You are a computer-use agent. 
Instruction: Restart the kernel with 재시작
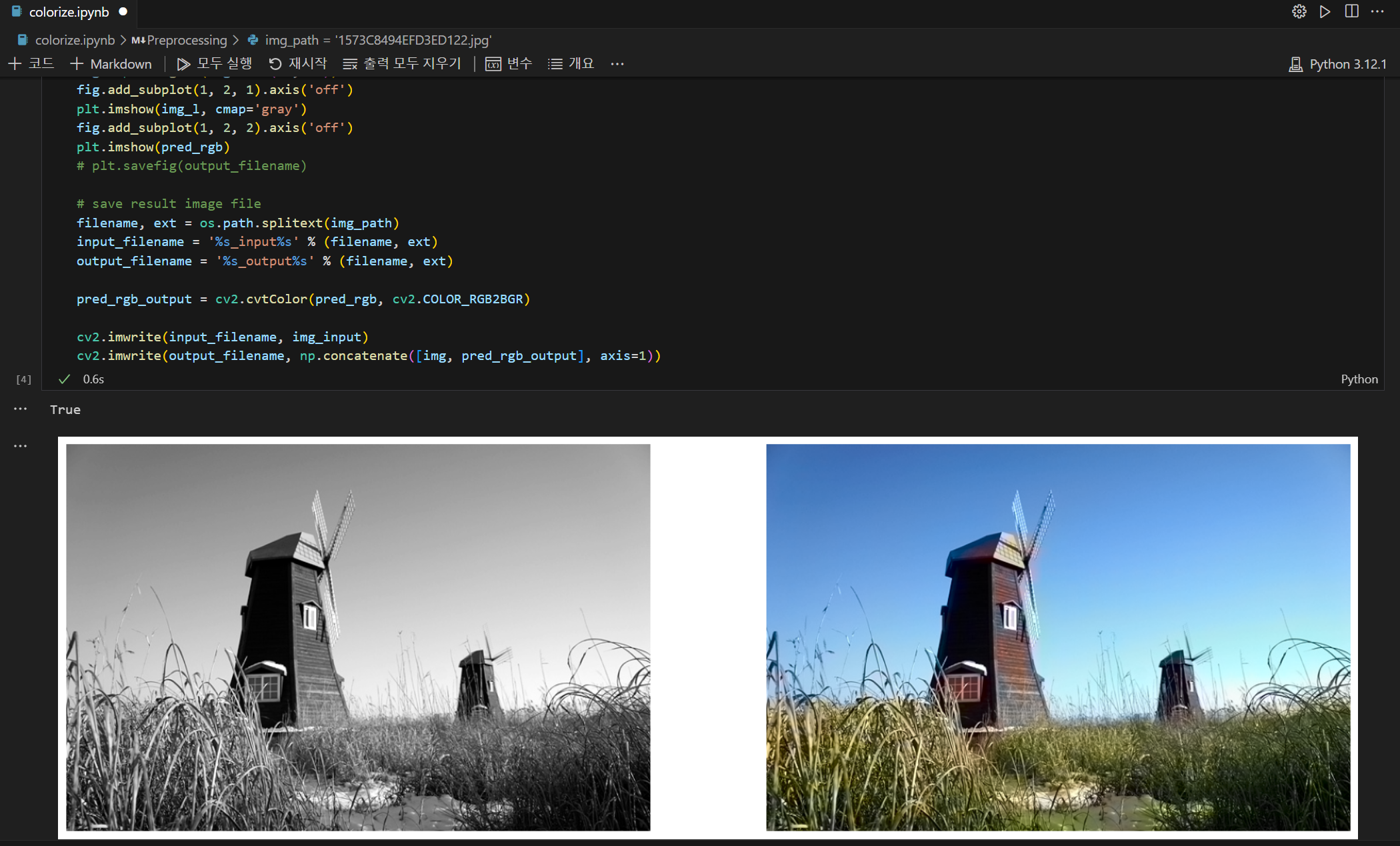(x=298, y=63)
